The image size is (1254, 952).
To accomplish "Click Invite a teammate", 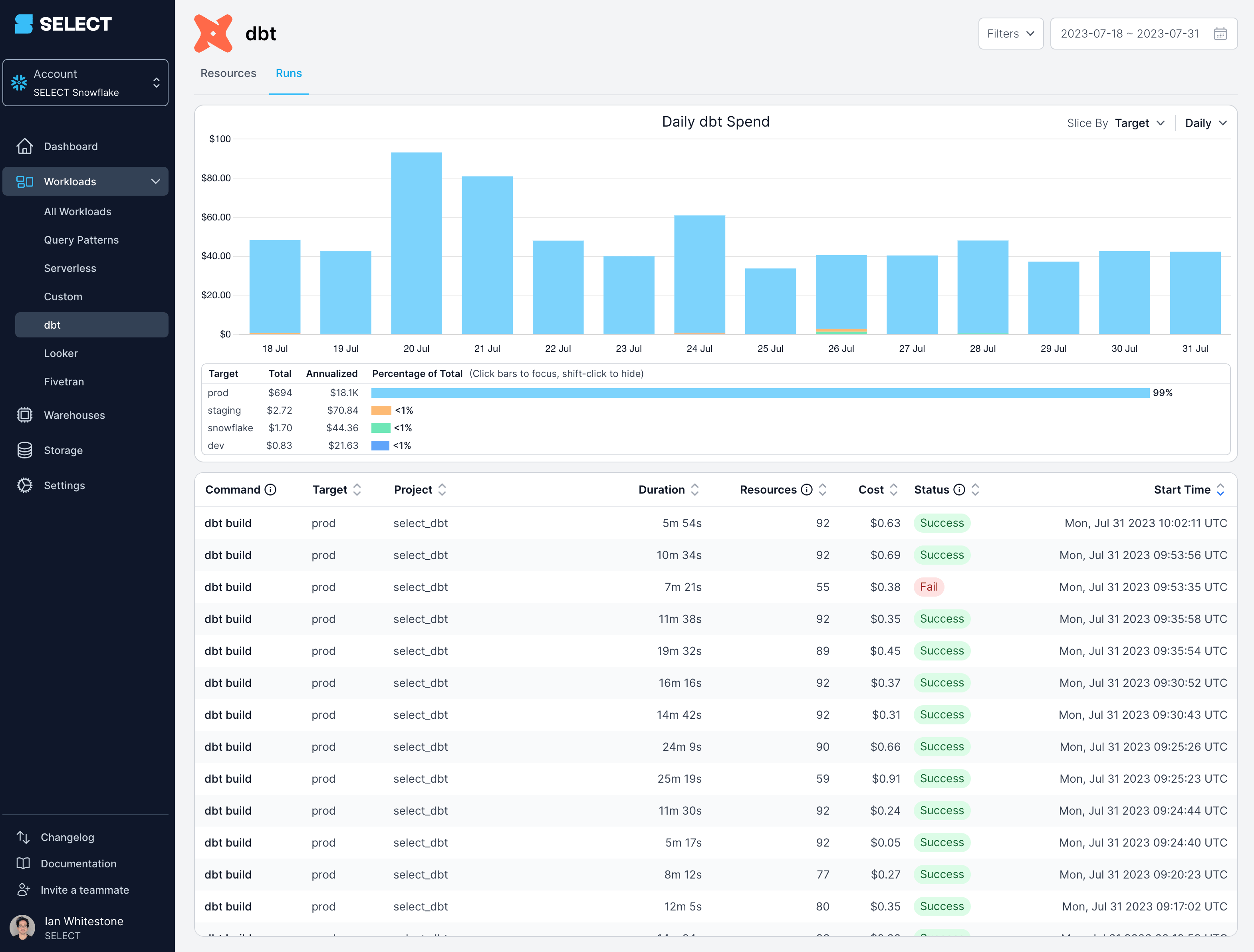I will coord(85,890).
